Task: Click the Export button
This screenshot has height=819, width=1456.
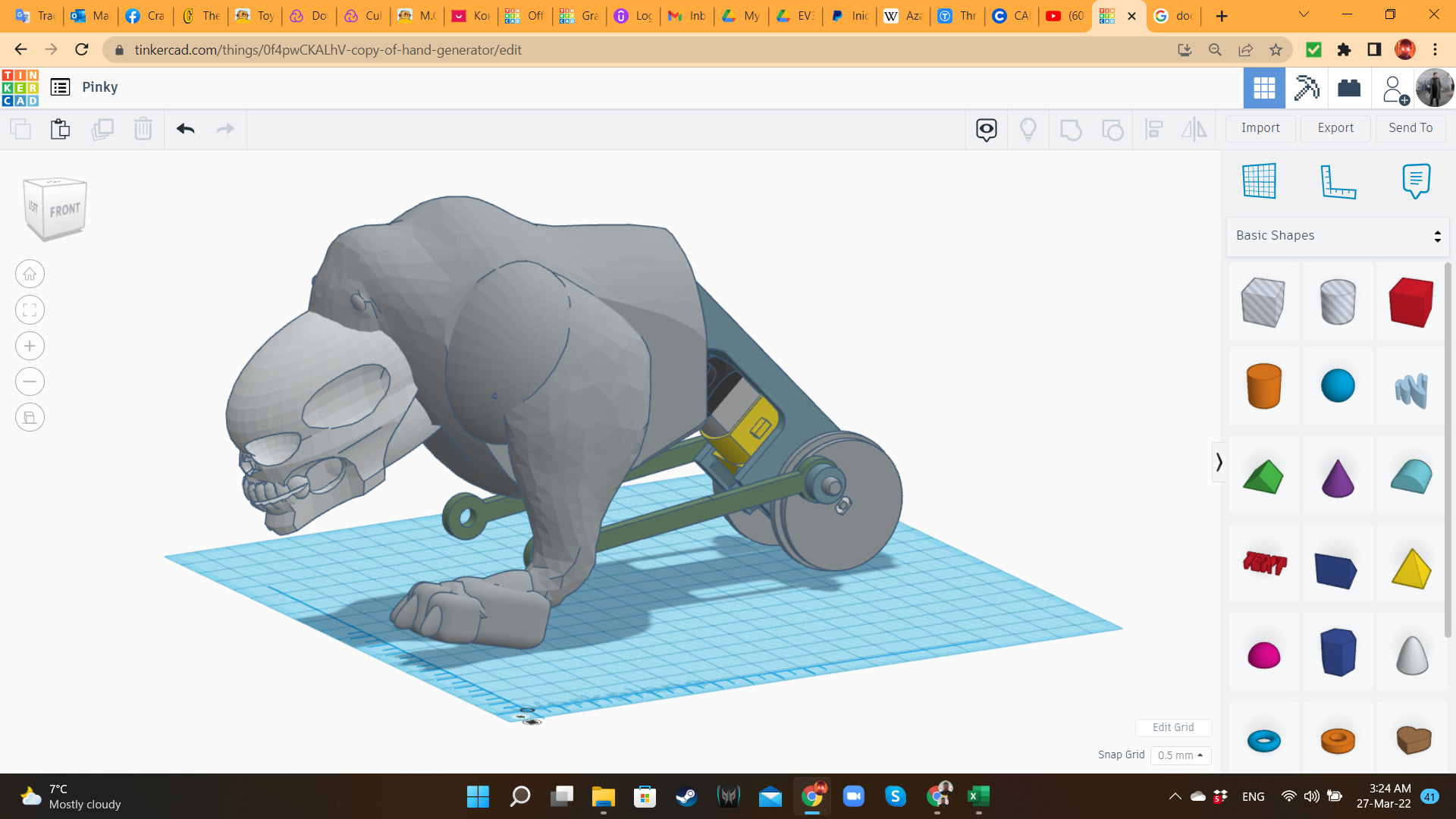Action: (x=1335, y=128)
